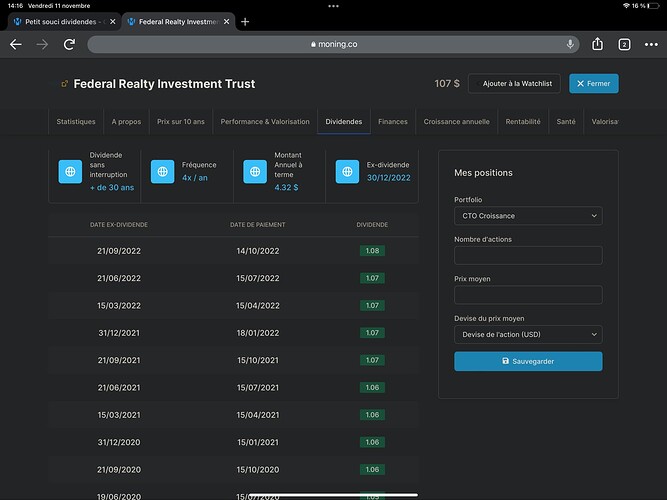This screenshot has height=500, width=667.
Task: Open the share sheet icon
Action: click(x=598, y=44)
